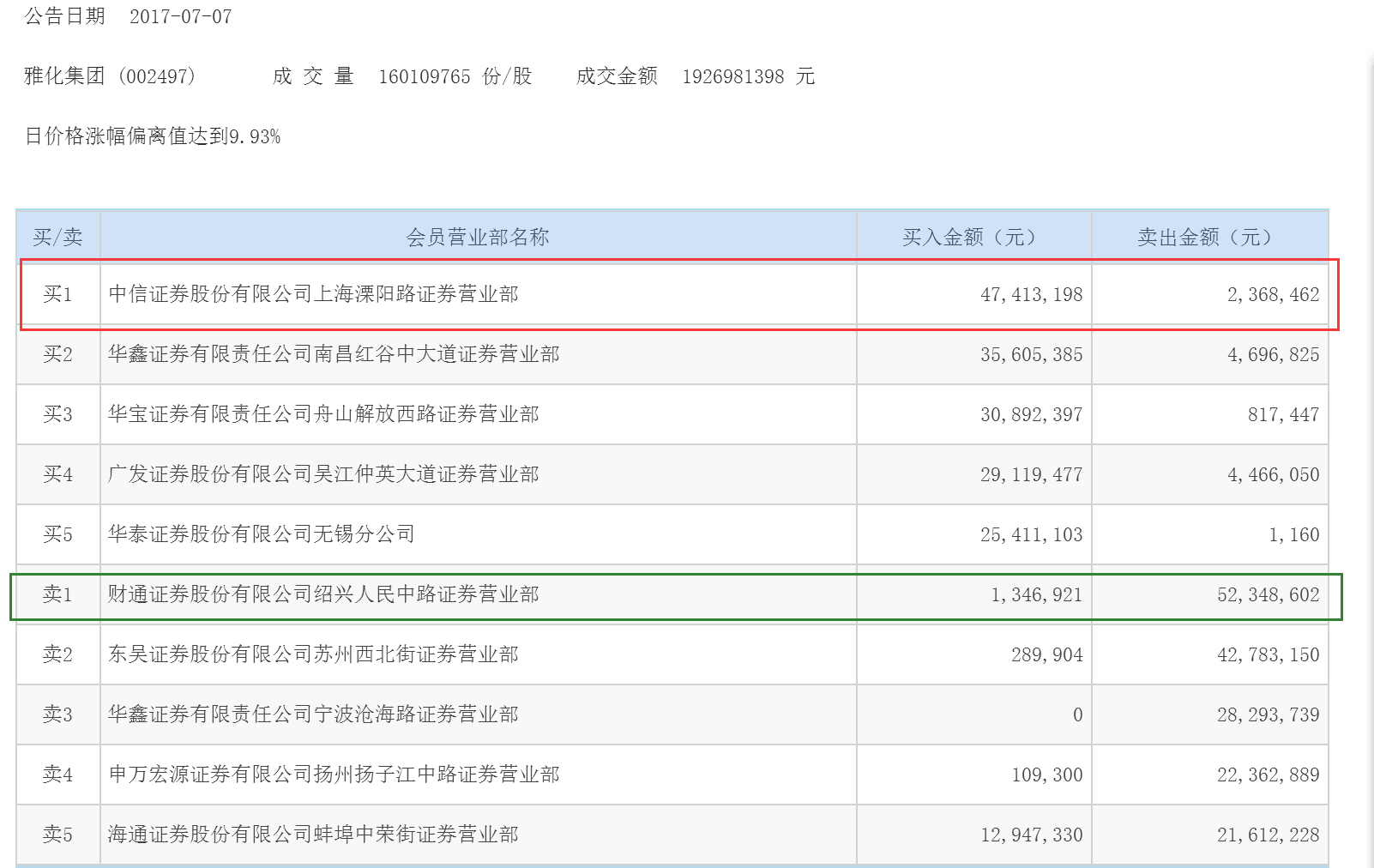1374x868 pixels.
Task: Click buy amount 25,411,103
Action: point(1032,535)
